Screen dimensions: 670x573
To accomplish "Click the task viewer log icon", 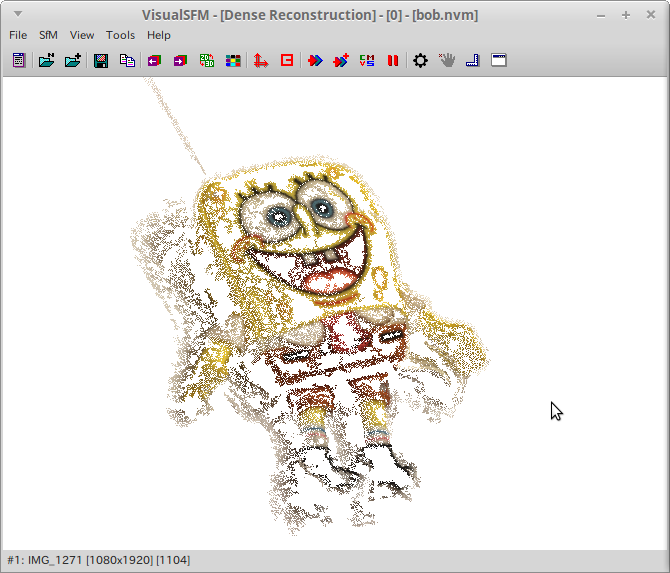I will click(x=18, y=60).
